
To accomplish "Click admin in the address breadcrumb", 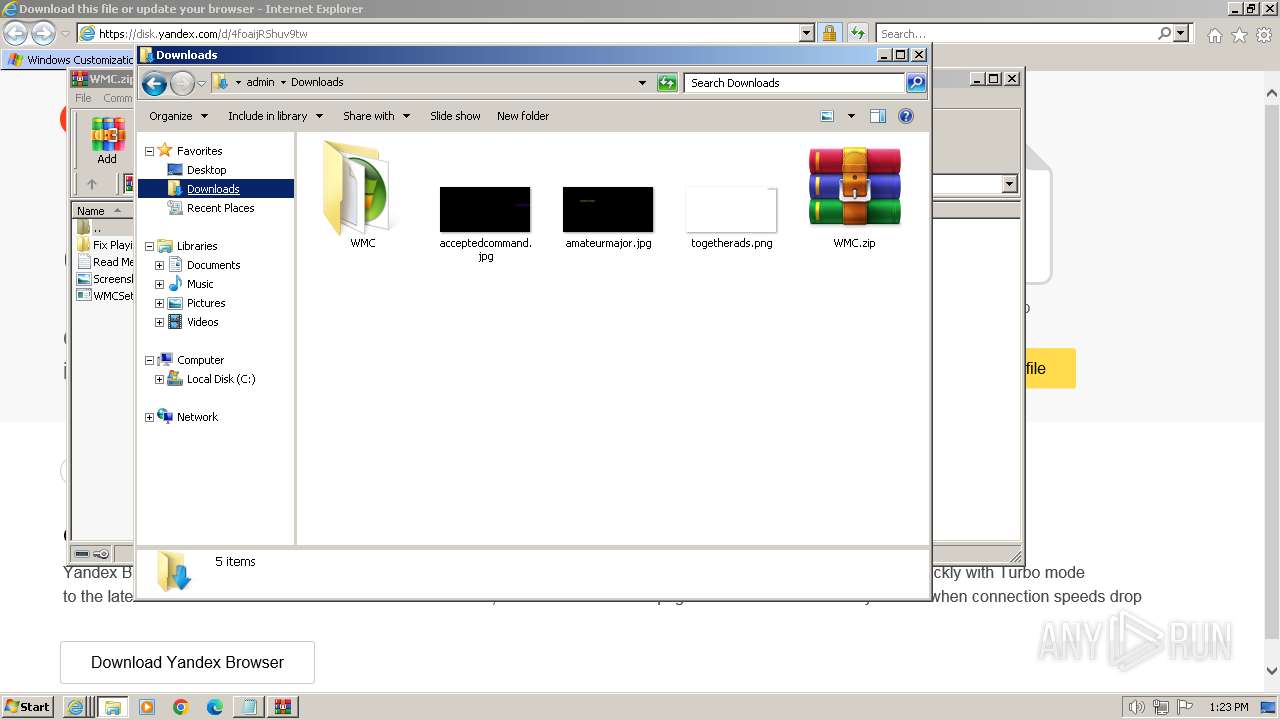I will [260, 83].
